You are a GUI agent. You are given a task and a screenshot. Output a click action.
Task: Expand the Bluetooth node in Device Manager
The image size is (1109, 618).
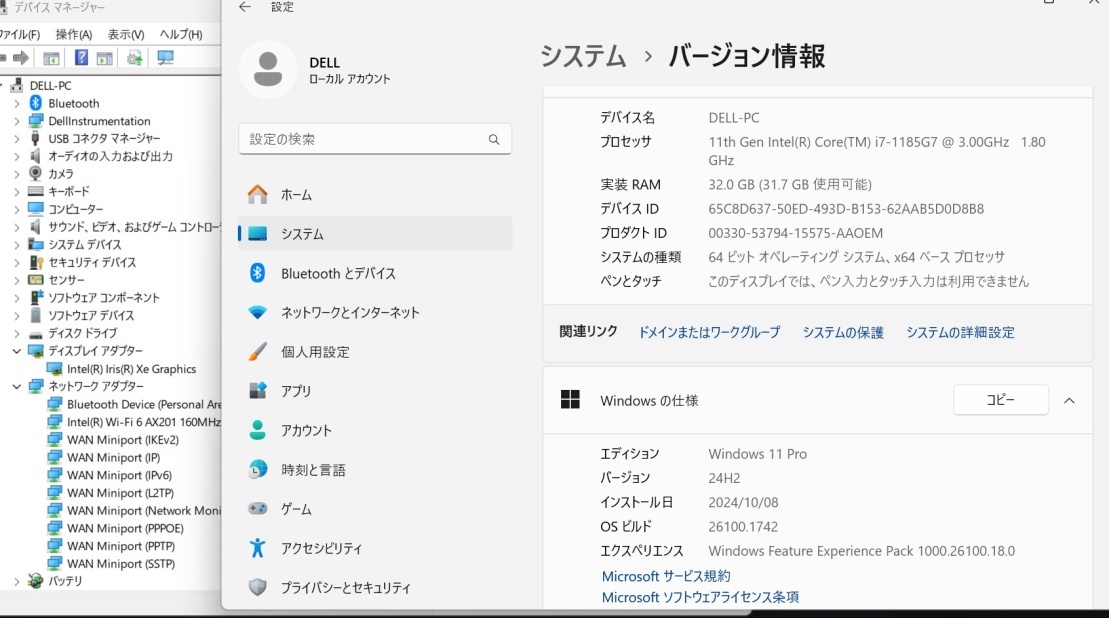17,103
